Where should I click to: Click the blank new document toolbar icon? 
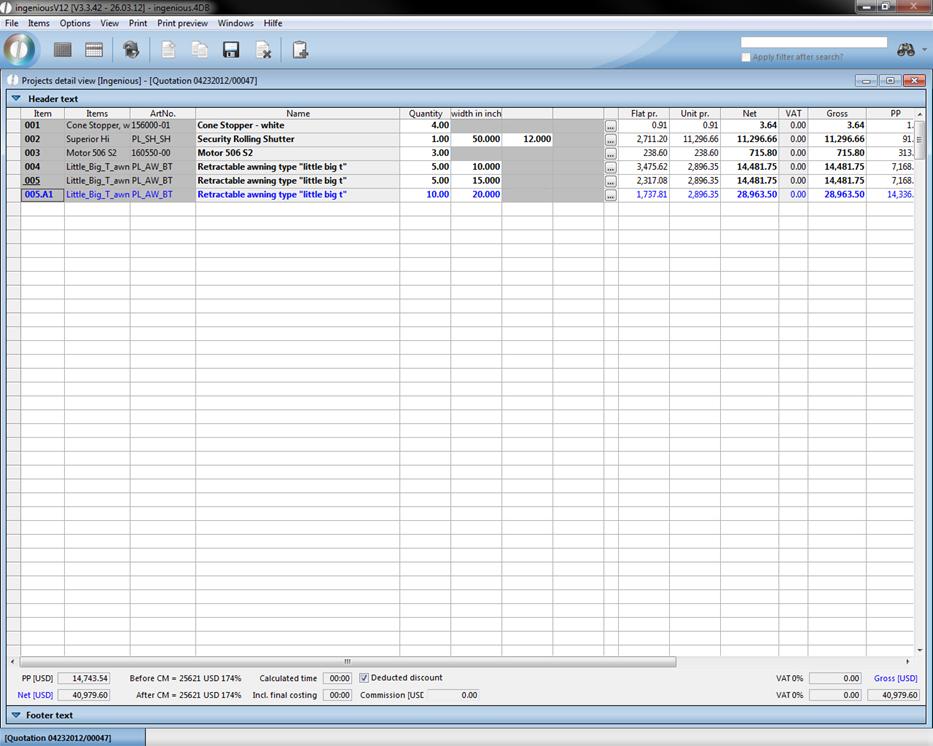168,50
